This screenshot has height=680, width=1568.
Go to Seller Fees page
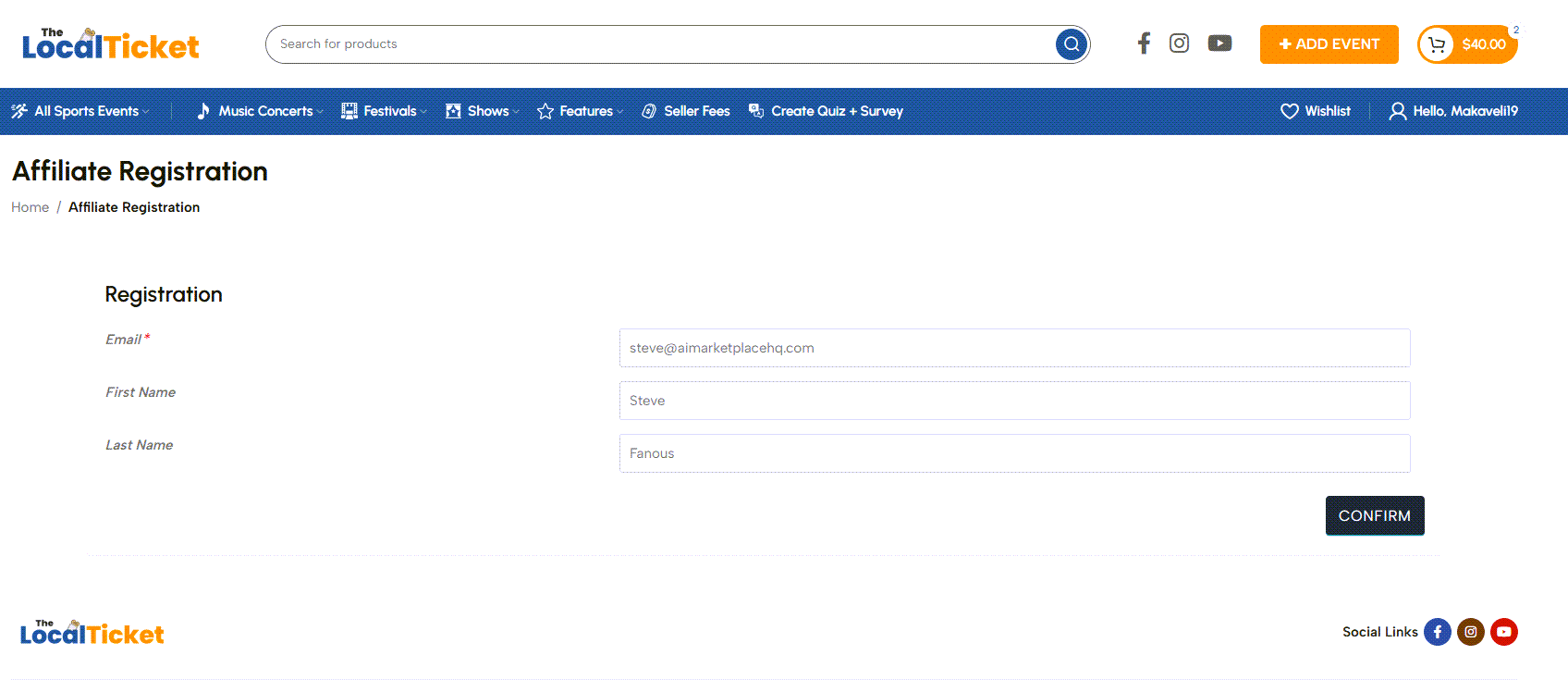(697, 111)
